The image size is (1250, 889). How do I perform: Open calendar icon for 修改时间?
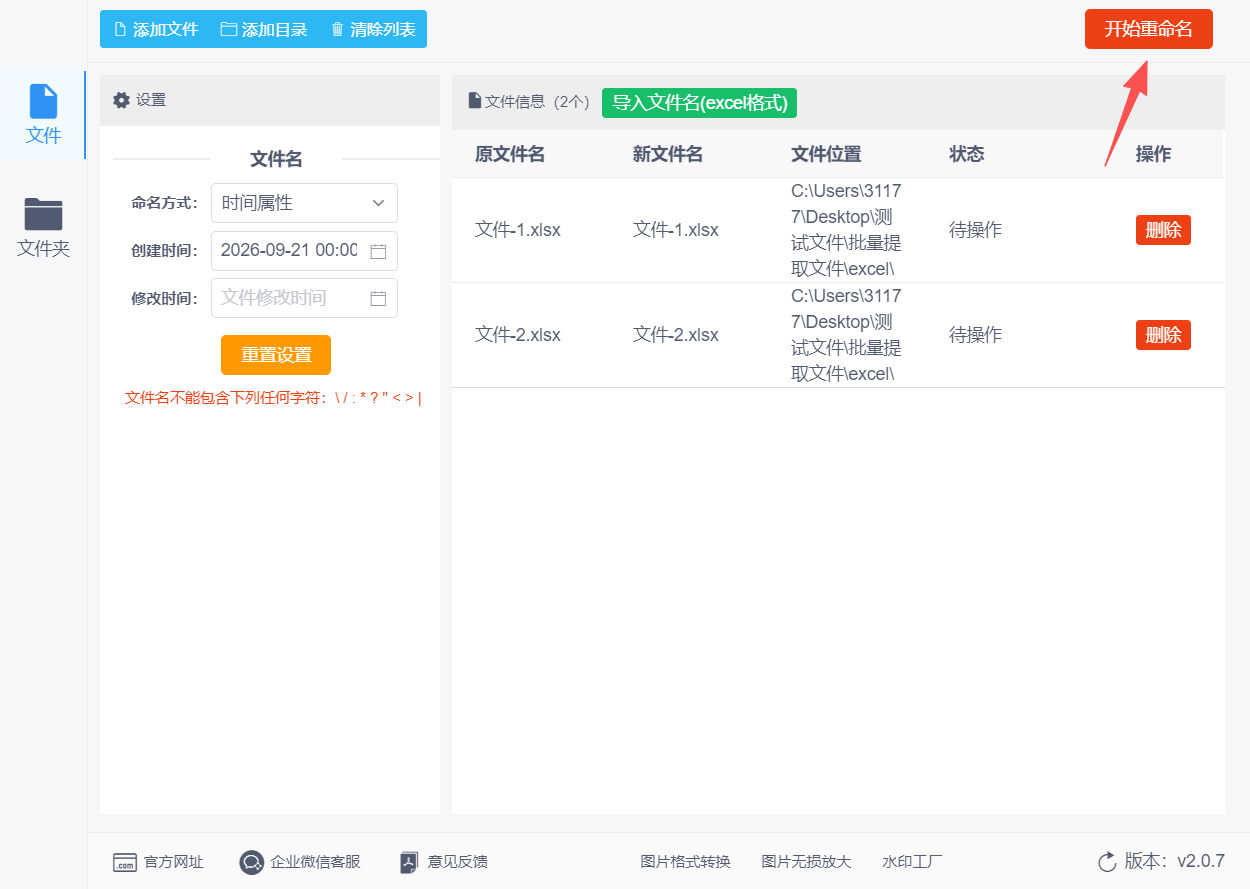tap(378, 298)
